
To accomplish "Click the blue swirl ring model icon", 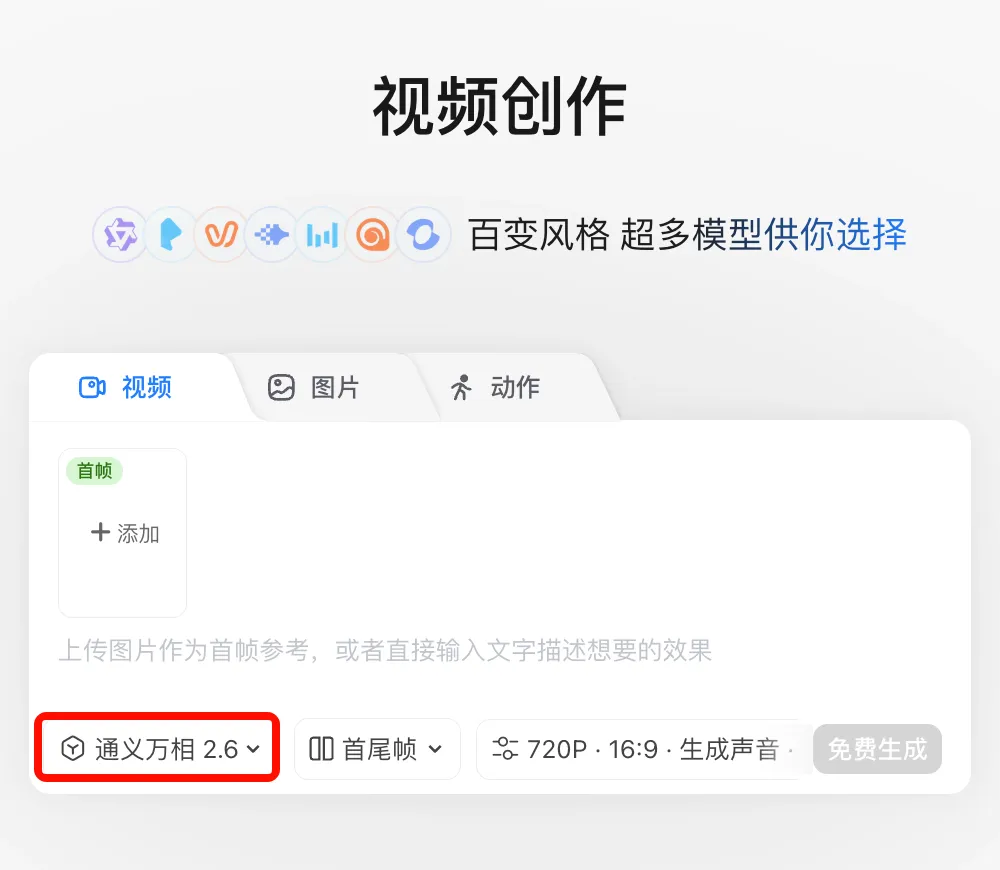I will click(x=423, y=235).
